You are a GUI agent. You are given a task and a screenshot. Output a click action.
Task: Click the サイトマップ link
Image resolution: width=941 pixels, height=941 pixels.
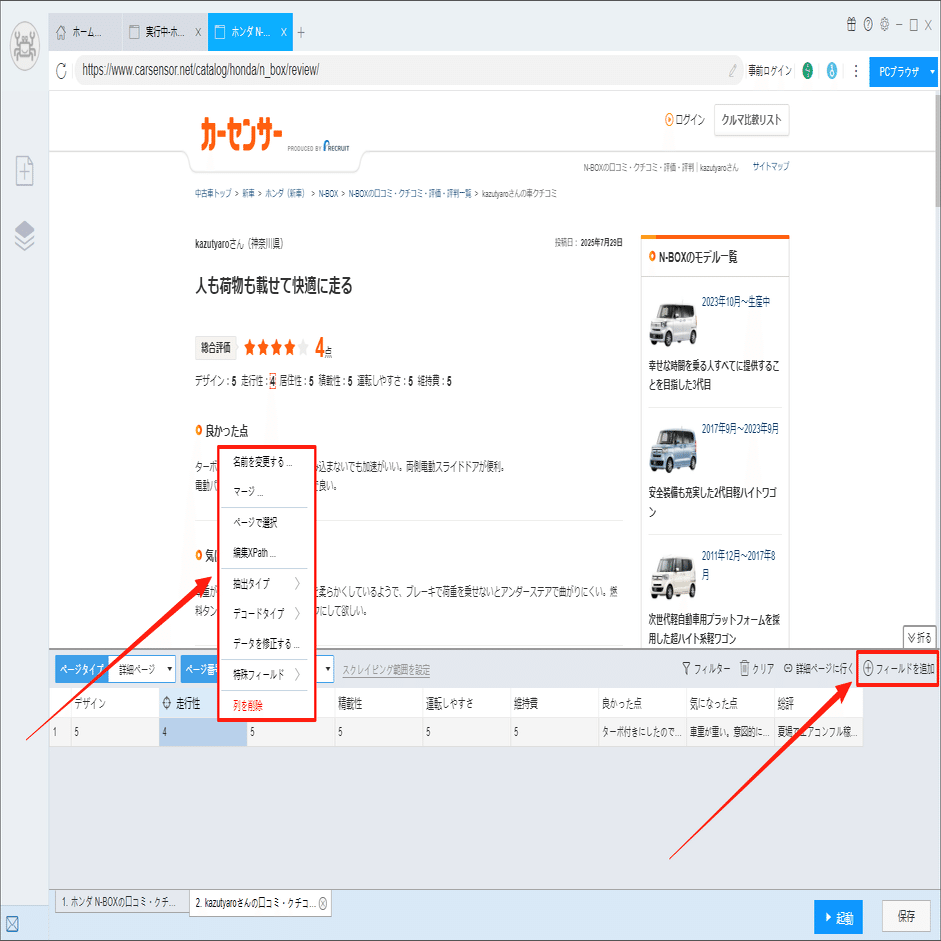[771, 166]
